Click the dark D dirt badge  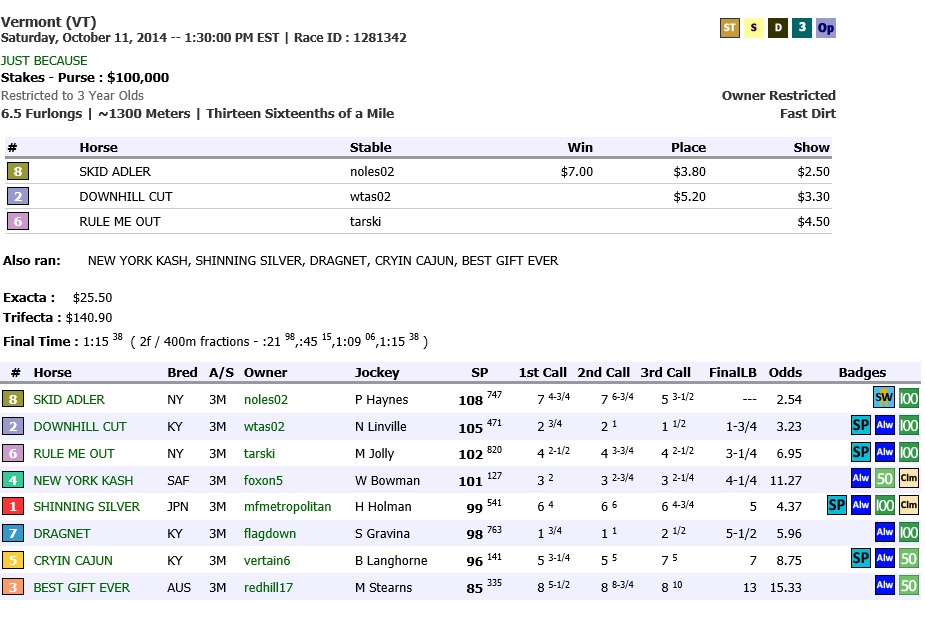[778, 28]
